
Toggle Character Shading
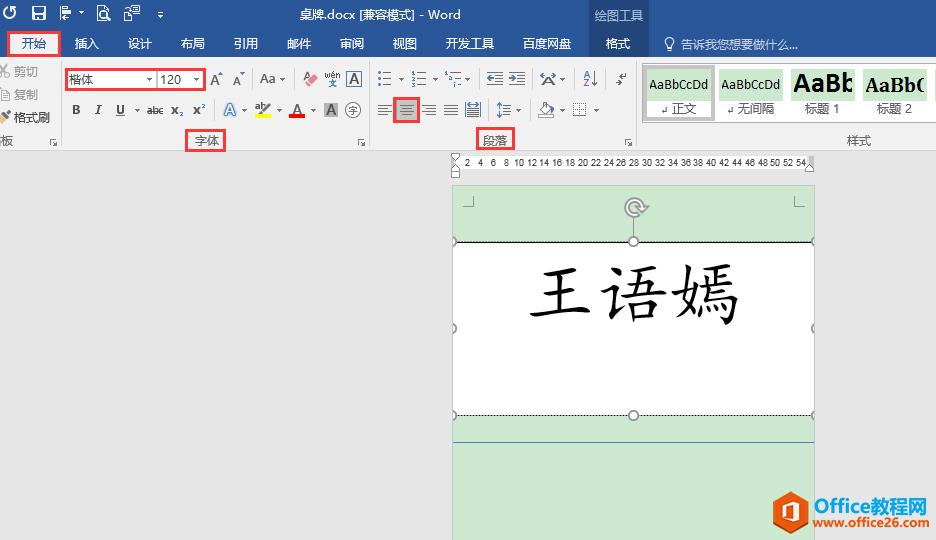point(331,110)
